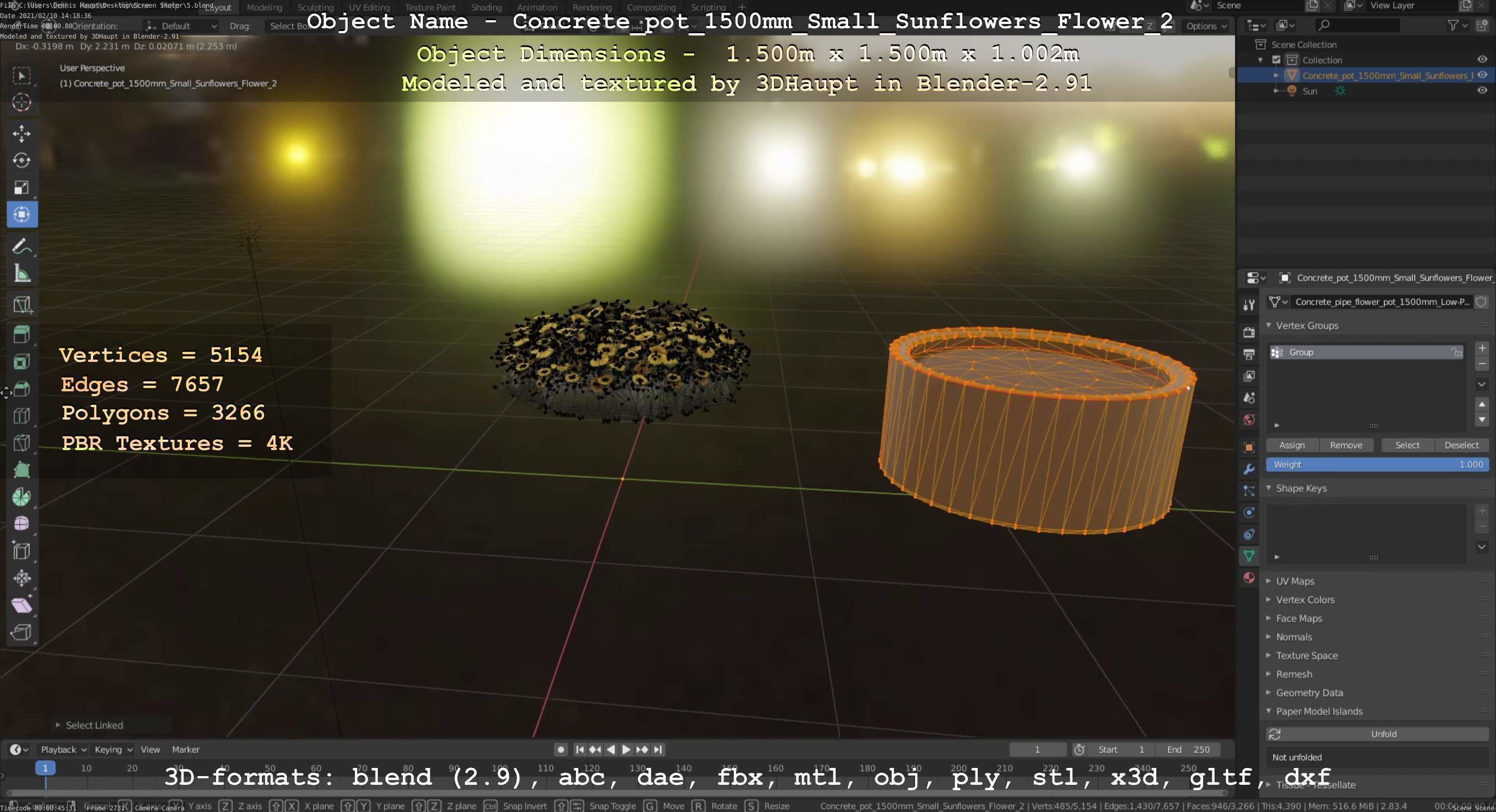Viewport: 1496px width, 812px height.
Task: Collapse the Vertex Groups panel
Action: (1268, 325)
